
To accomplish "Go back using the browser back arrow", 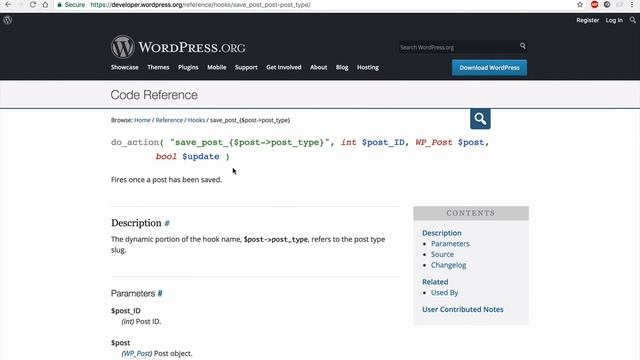I will [x=8, y=4].
